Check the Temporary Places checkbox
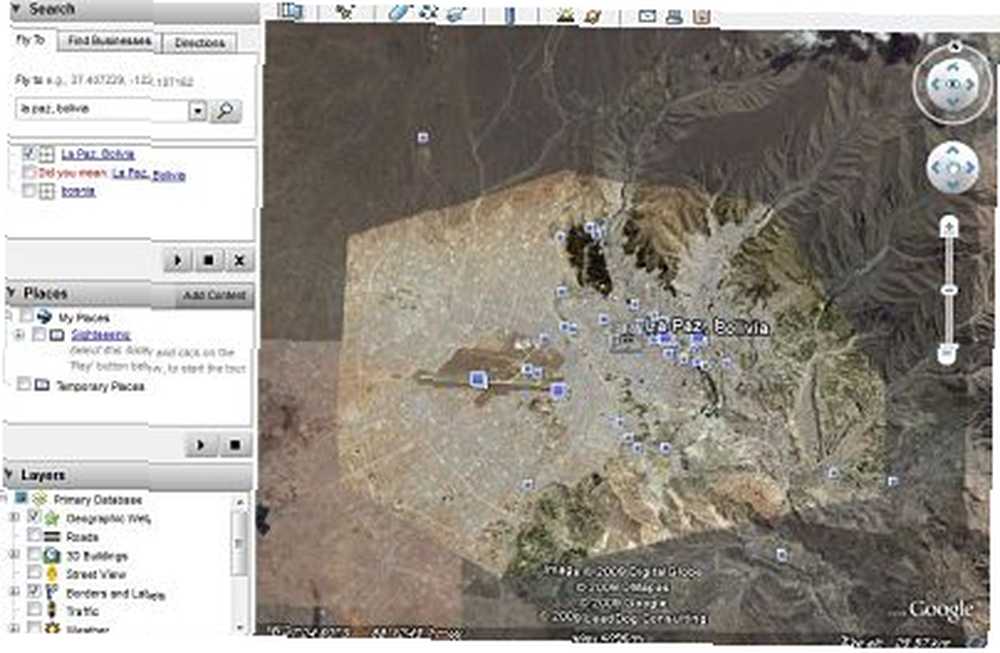The height and width of the screenshot is (653, 1000). 24,384
